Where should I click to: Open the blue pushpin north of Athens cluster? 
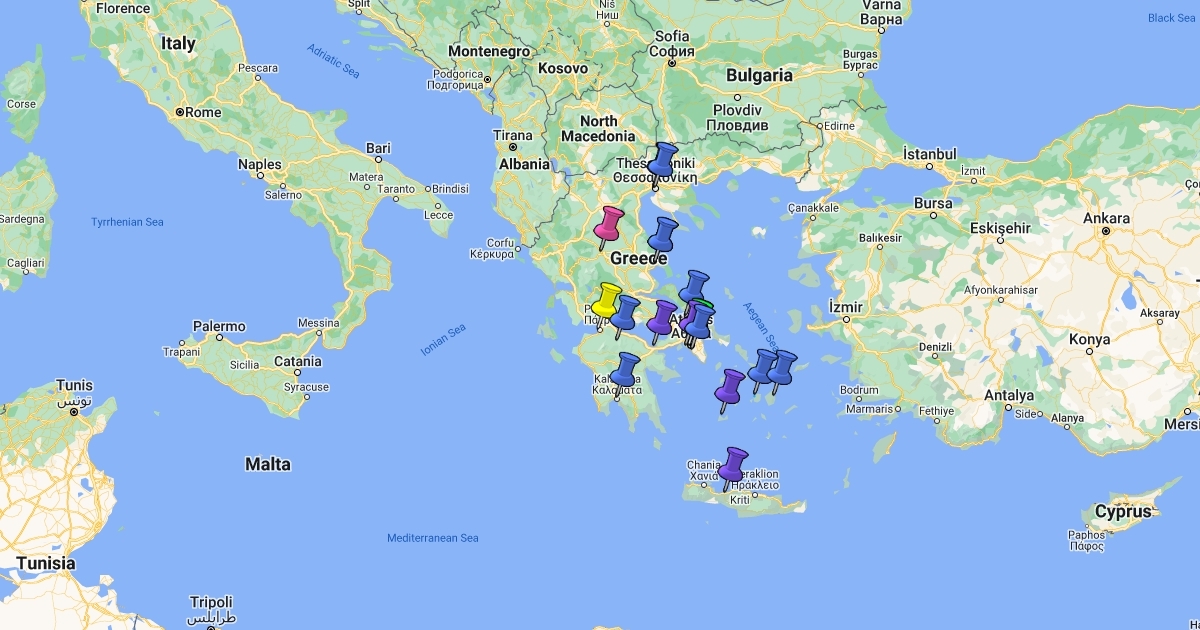pyautogui.click(x=695, y=286)
